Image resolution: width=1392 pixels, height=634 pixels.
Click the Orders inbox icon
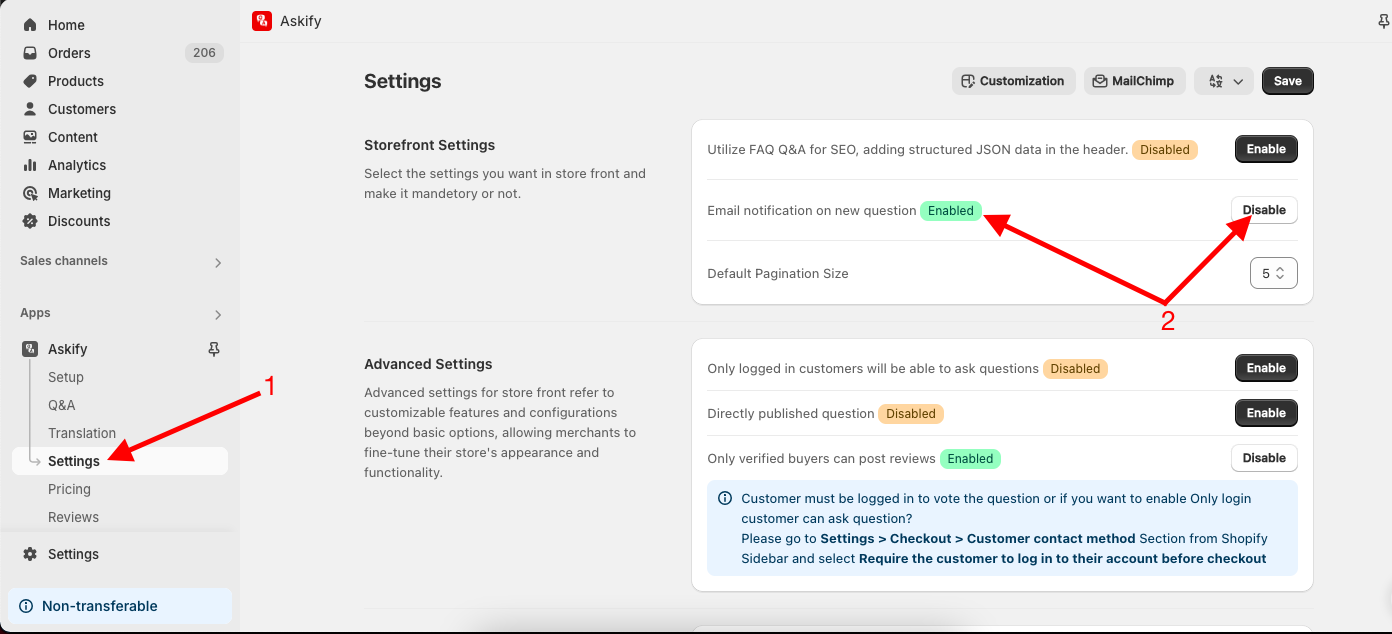pyautogui.click(x=30, y=53)
